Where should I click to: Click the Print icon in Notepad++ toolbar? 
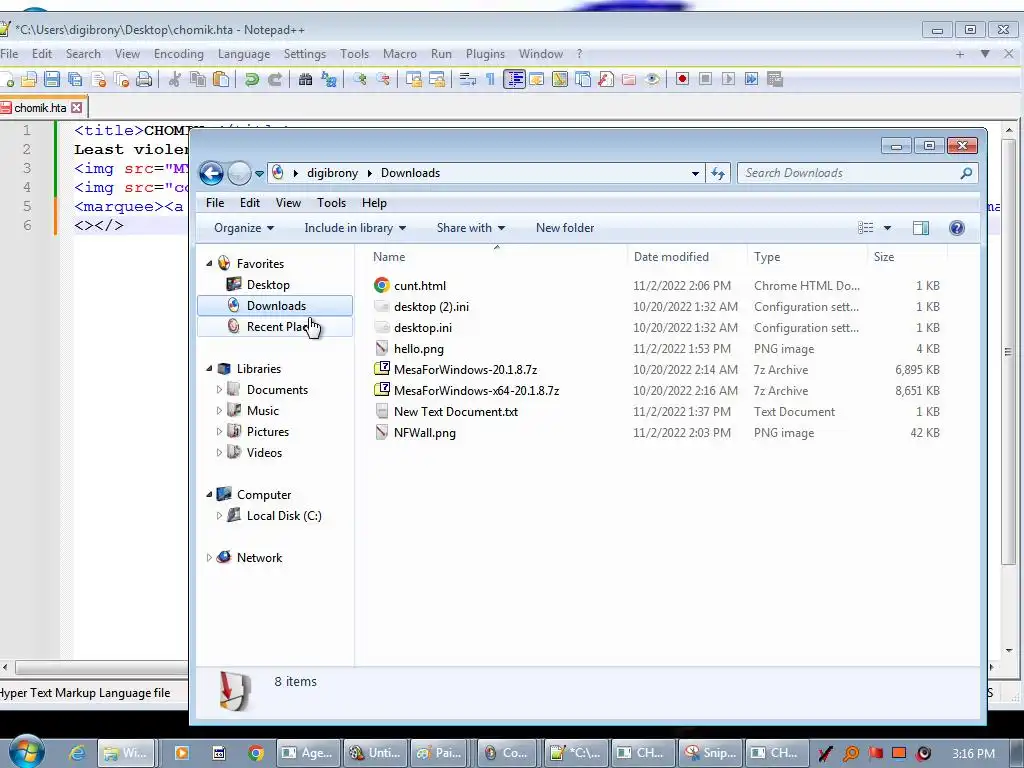pyautogui.click(x=144, y=79)
